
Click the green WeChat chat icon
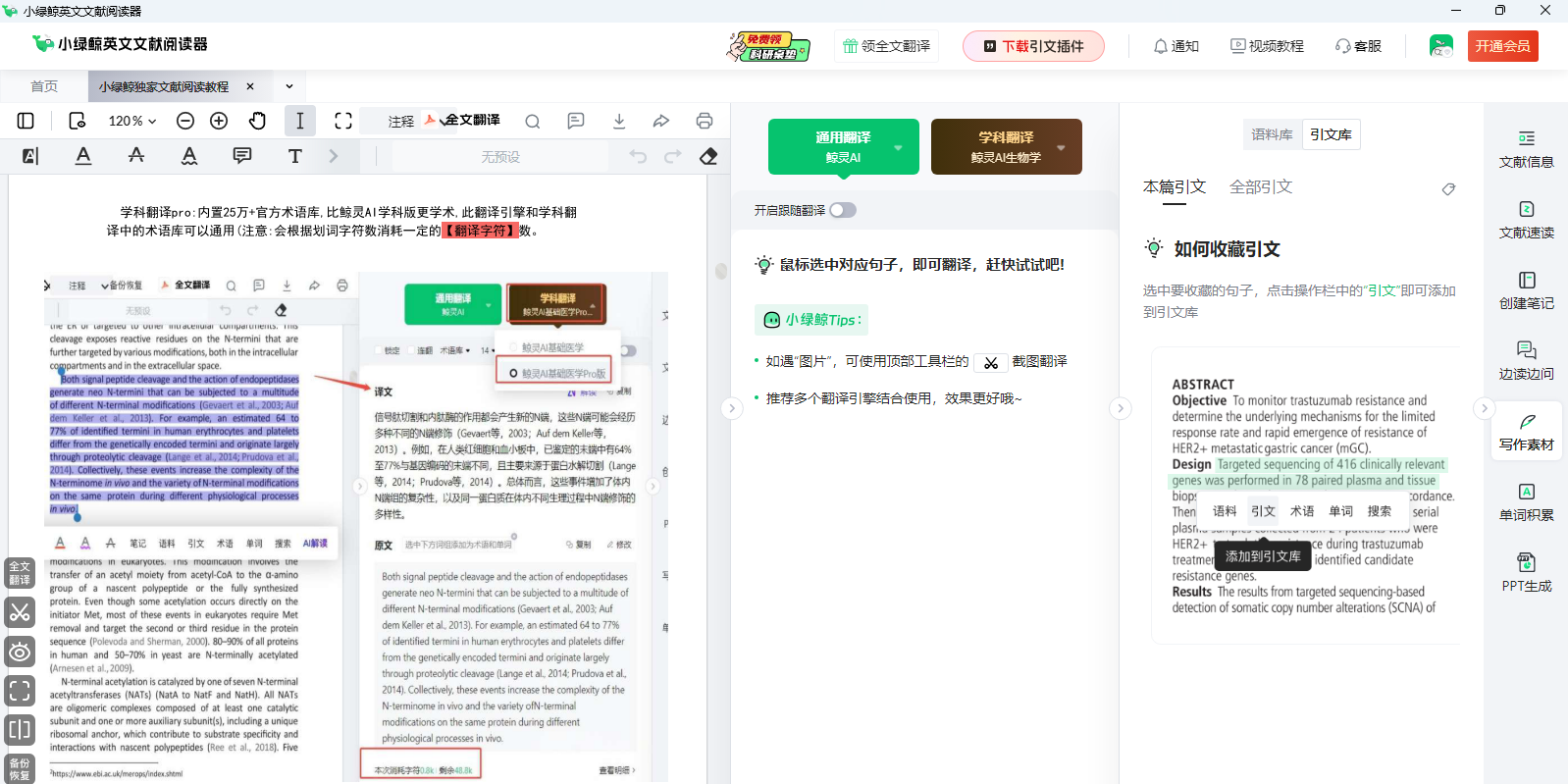click(1441, 46)
